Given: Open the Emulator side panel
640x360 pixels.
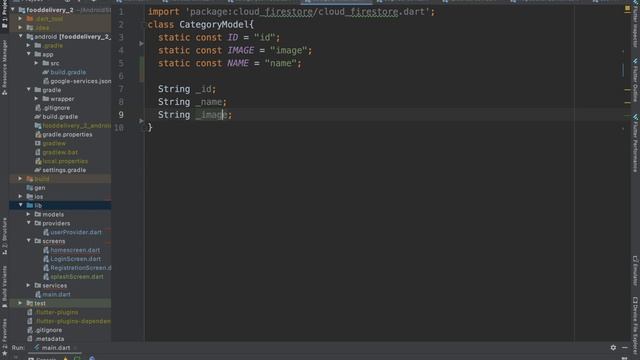Looking at the screenshot, I should coord(635,271).
